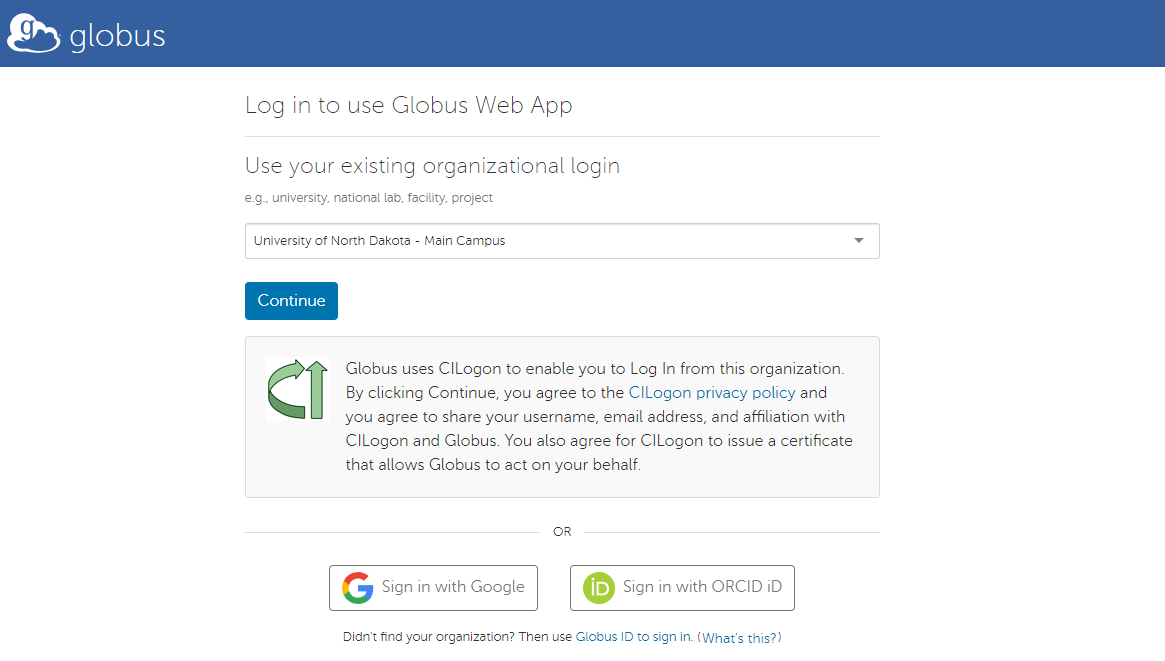This screenshot has width=1165, height=661.
Task: Expand the dropdown arrow beside University of North Dakota
Action: click(x=858, y=241)
